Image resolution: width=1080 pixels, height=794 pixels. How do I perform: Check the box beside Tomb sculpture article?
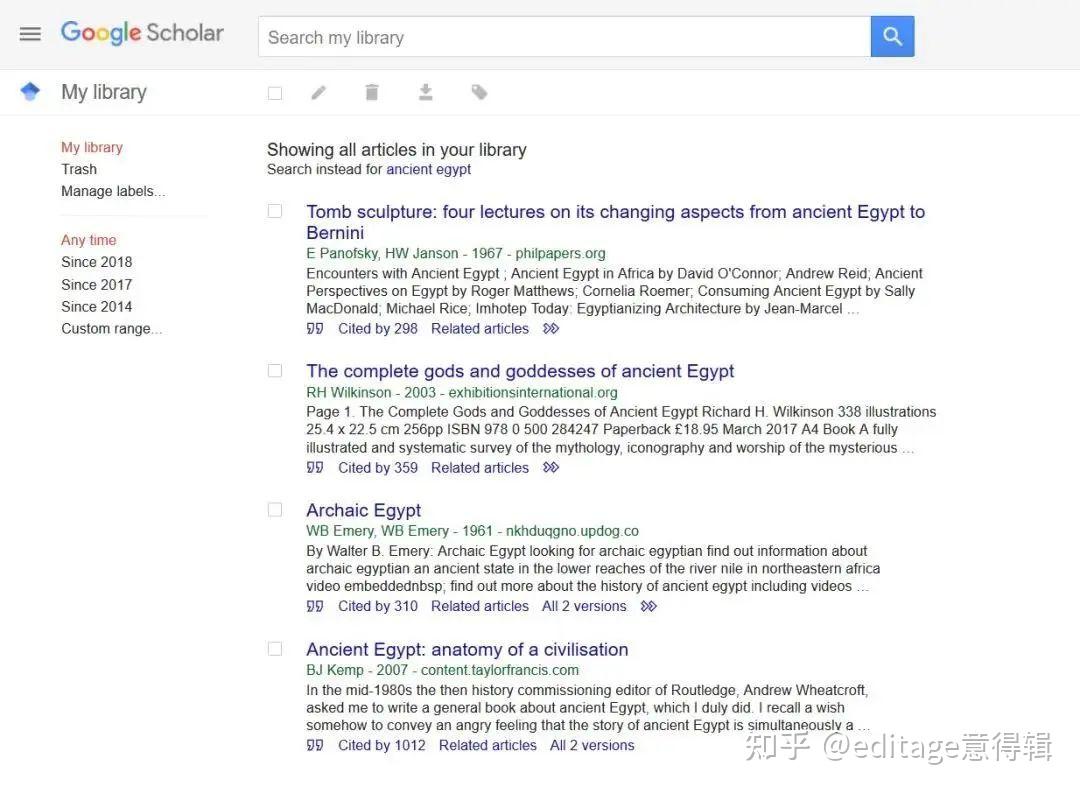pos(275,211)
